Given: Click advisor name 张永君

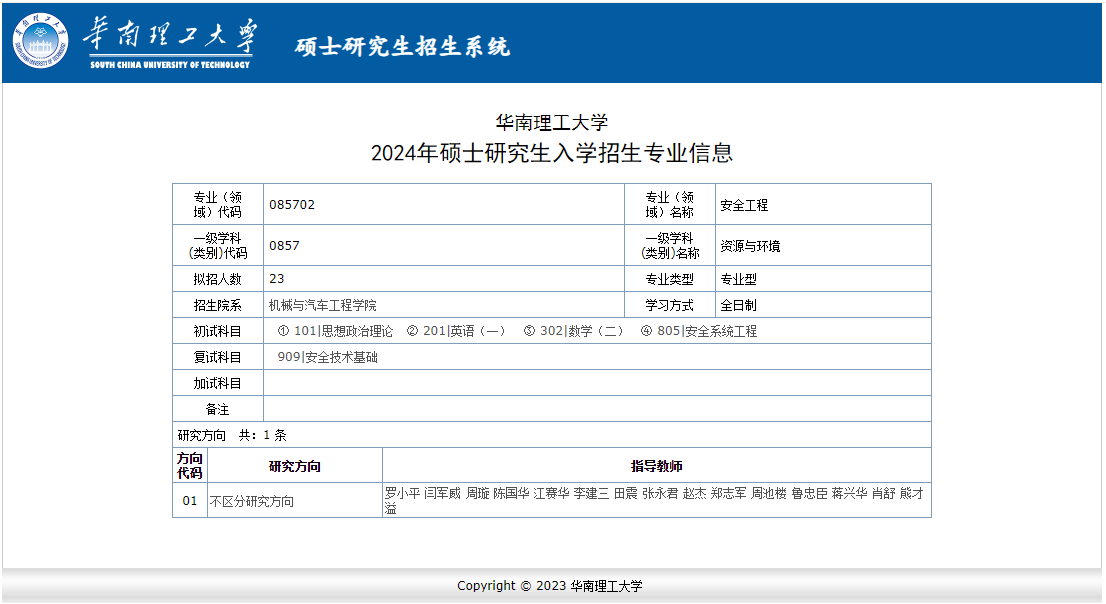Looking at the screenshot, I should (660, 493).
